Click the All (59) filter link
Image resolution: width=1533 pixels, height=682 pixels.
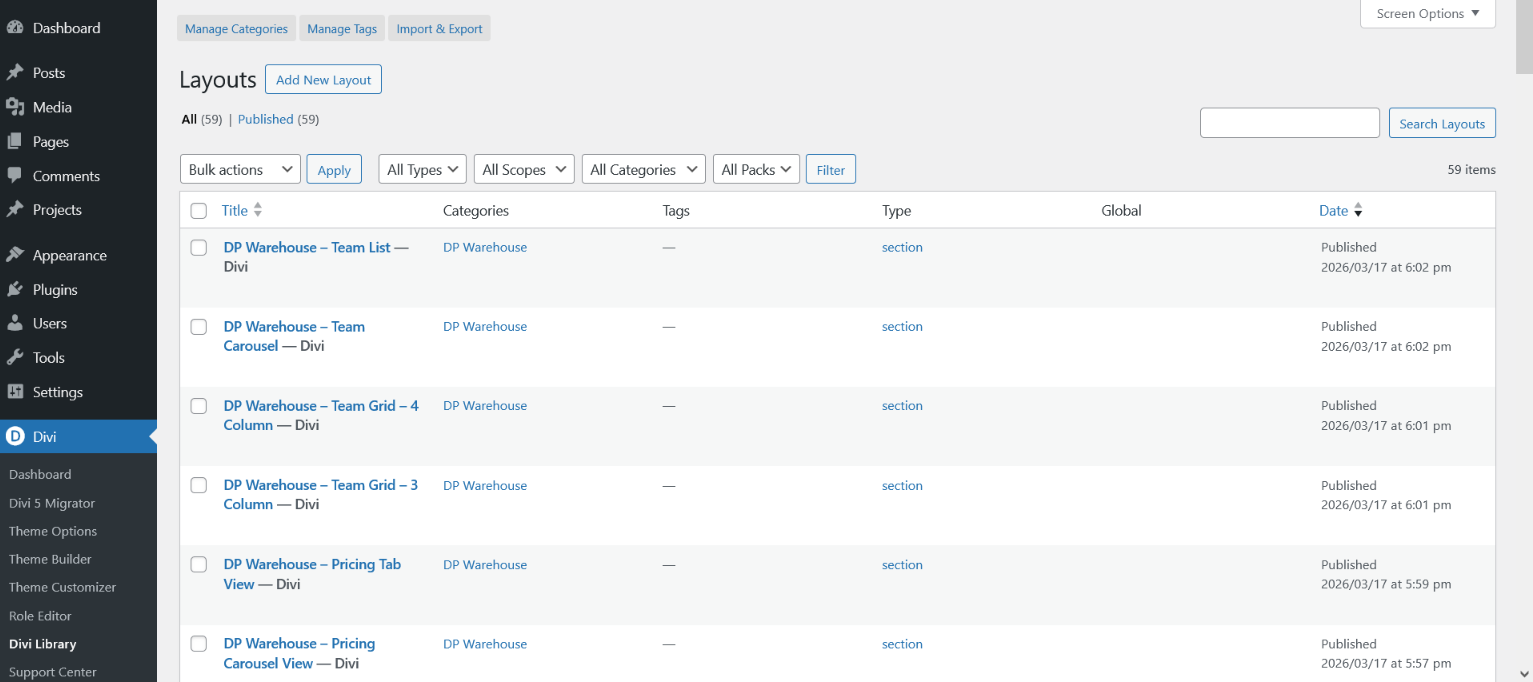point(202,119)
